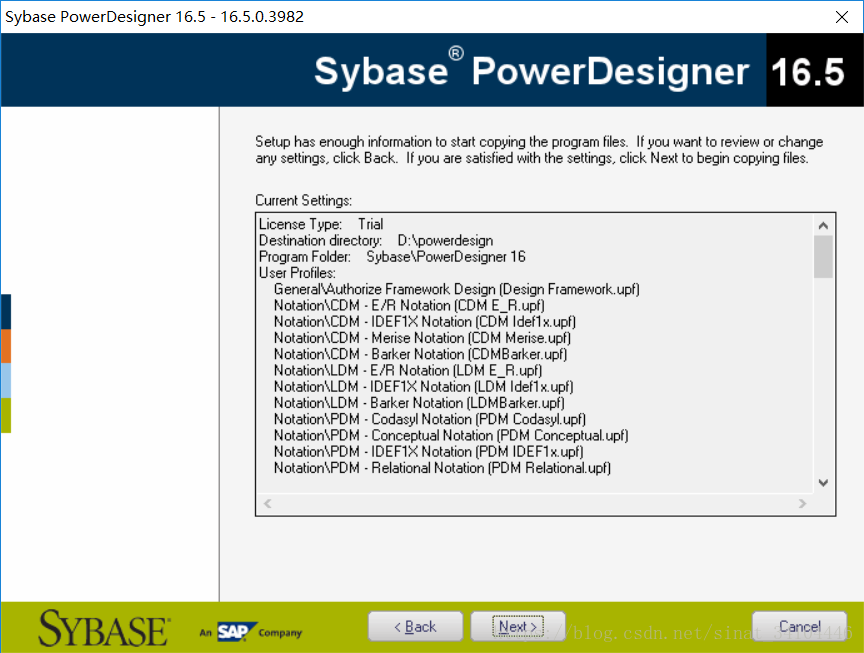
Task: Click the "Current Settings:" label
Action: pyautogui.click(x=304, y=201)
